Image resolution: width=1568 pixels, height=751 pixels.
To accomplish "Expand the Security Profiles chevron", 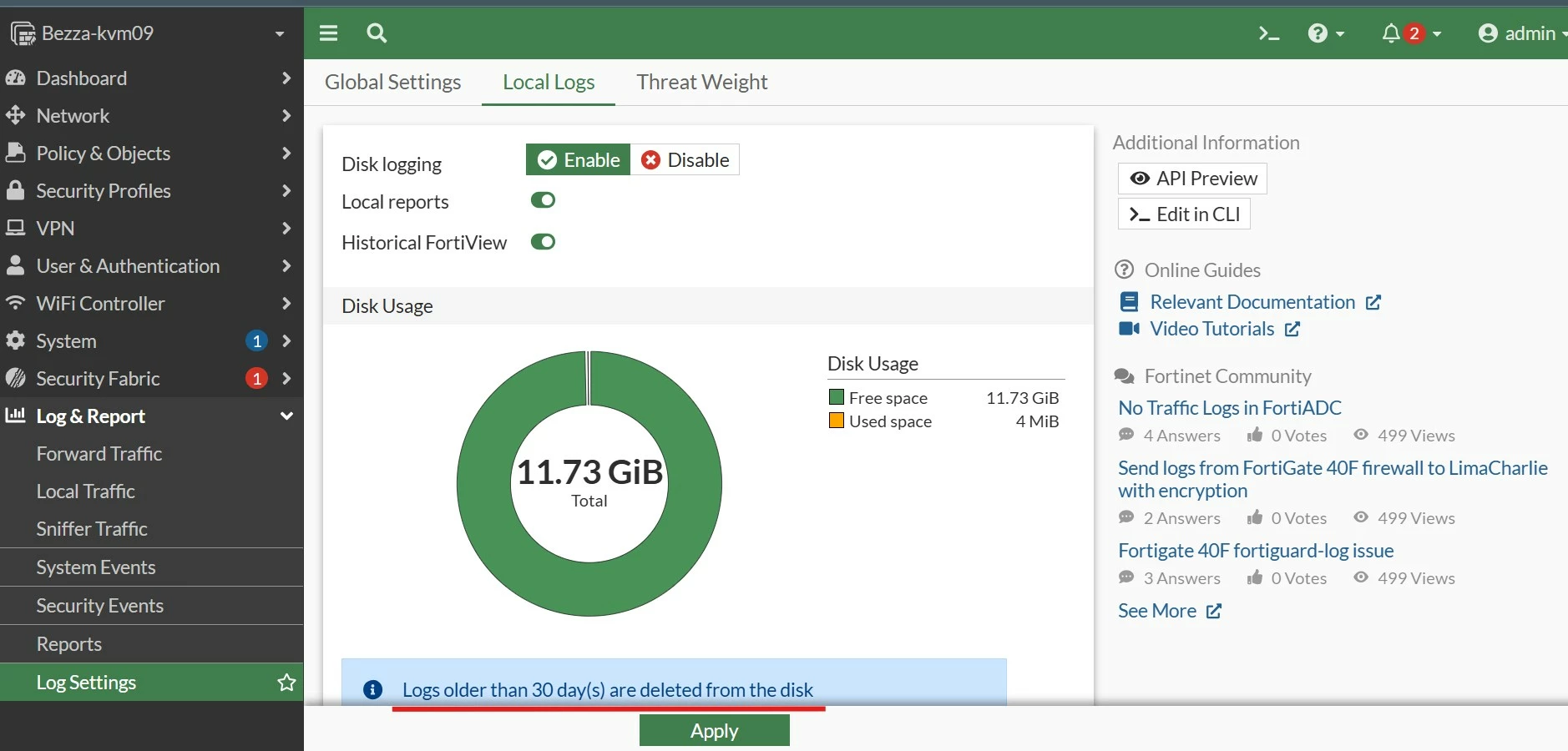I will pos(286,190).
